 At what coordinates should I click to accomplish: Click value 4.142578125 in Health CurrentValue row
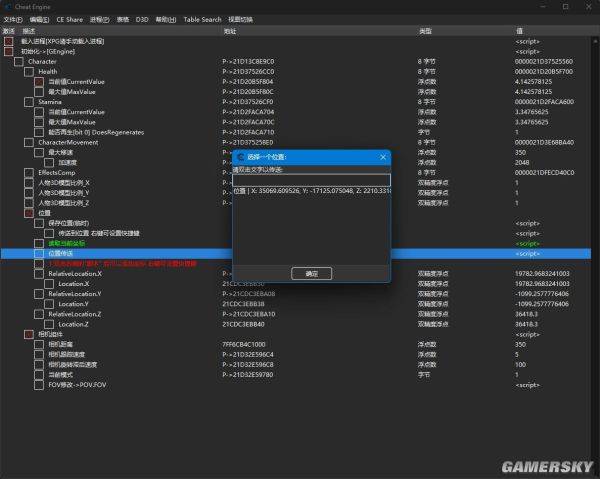coord(533,82)
